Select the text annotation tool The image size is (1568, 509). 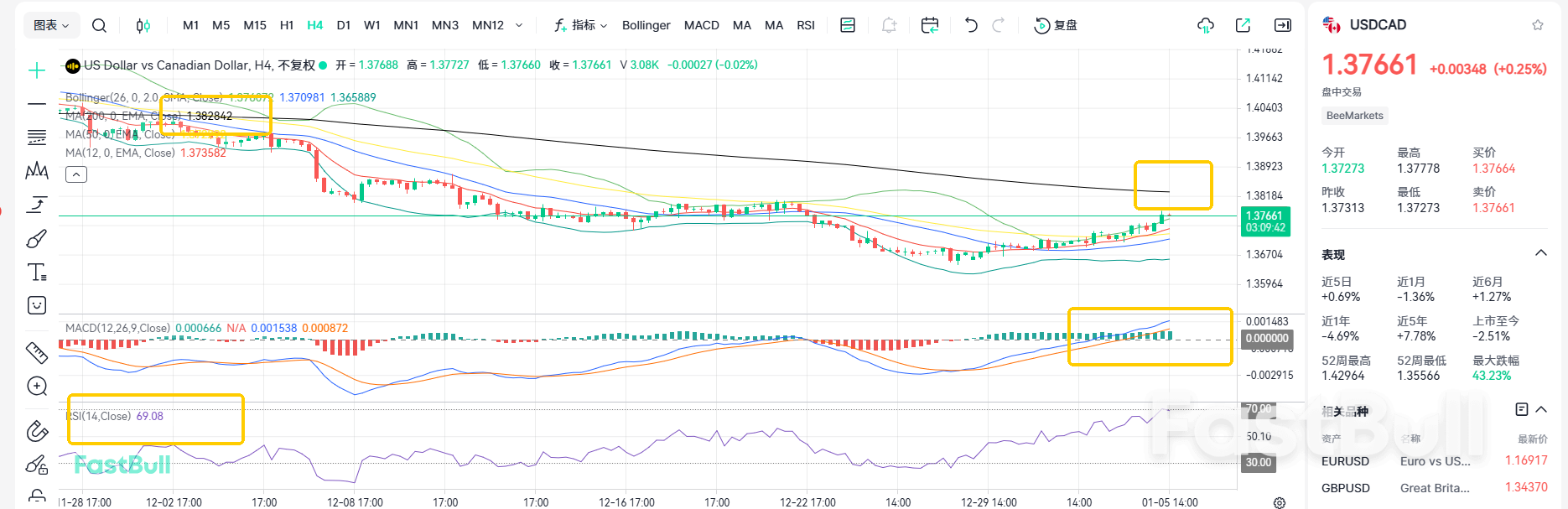[x=37, y=273]
